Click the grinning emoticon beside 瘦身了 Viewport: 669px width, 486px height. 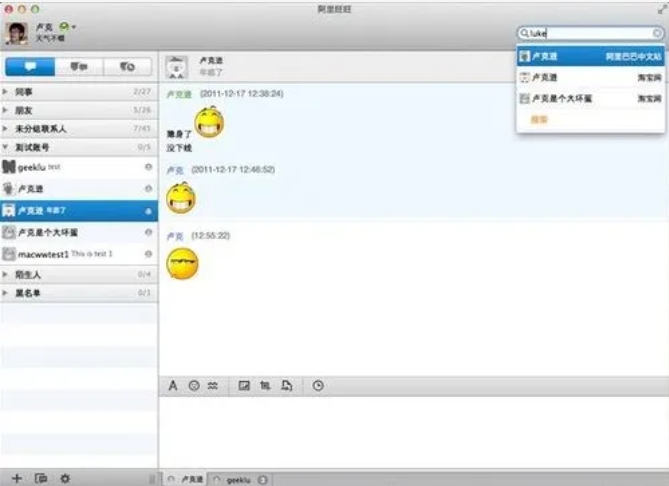pos(209,122)
